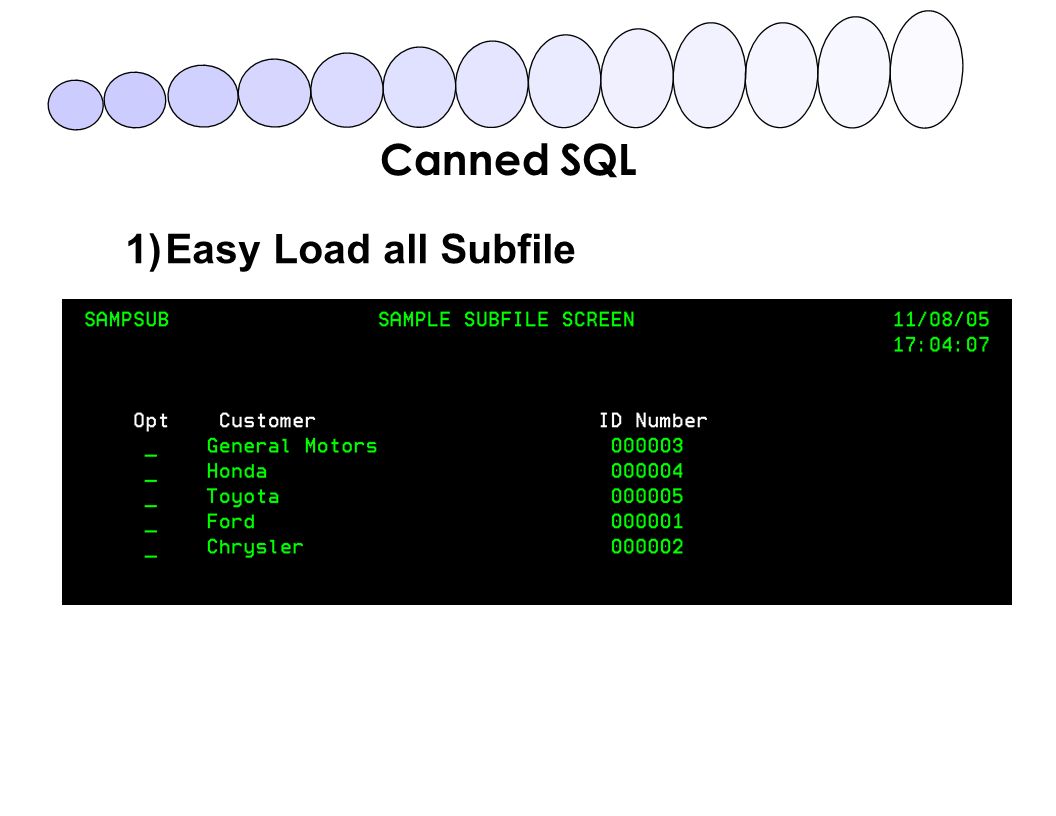Image resolution: width=1056 pixels, height=816 pixels.
Task: Click the Customer column header
Action: point(267,421)
